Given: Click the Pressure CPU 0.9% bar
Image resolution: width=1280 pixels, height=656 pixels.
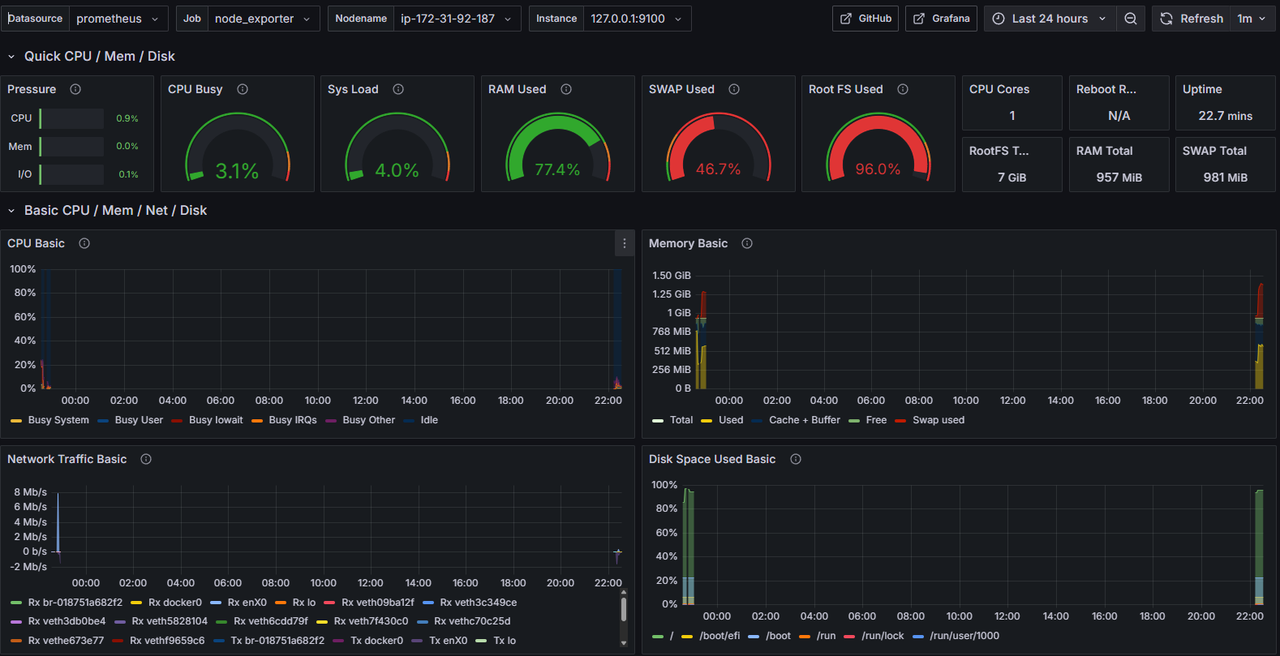Looking at the screenshot, I should tap(73, 118).
